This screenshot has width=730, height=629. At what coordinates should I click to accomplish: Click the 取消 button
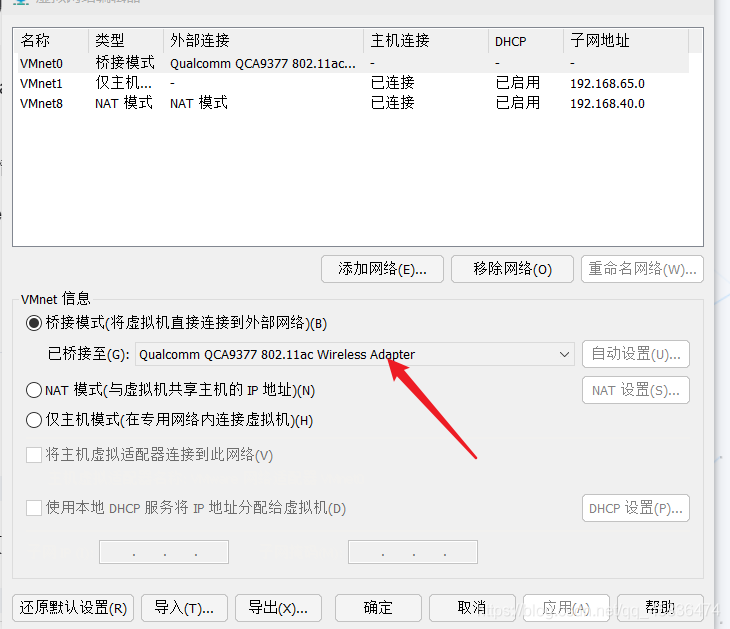(x=472, y=608)
